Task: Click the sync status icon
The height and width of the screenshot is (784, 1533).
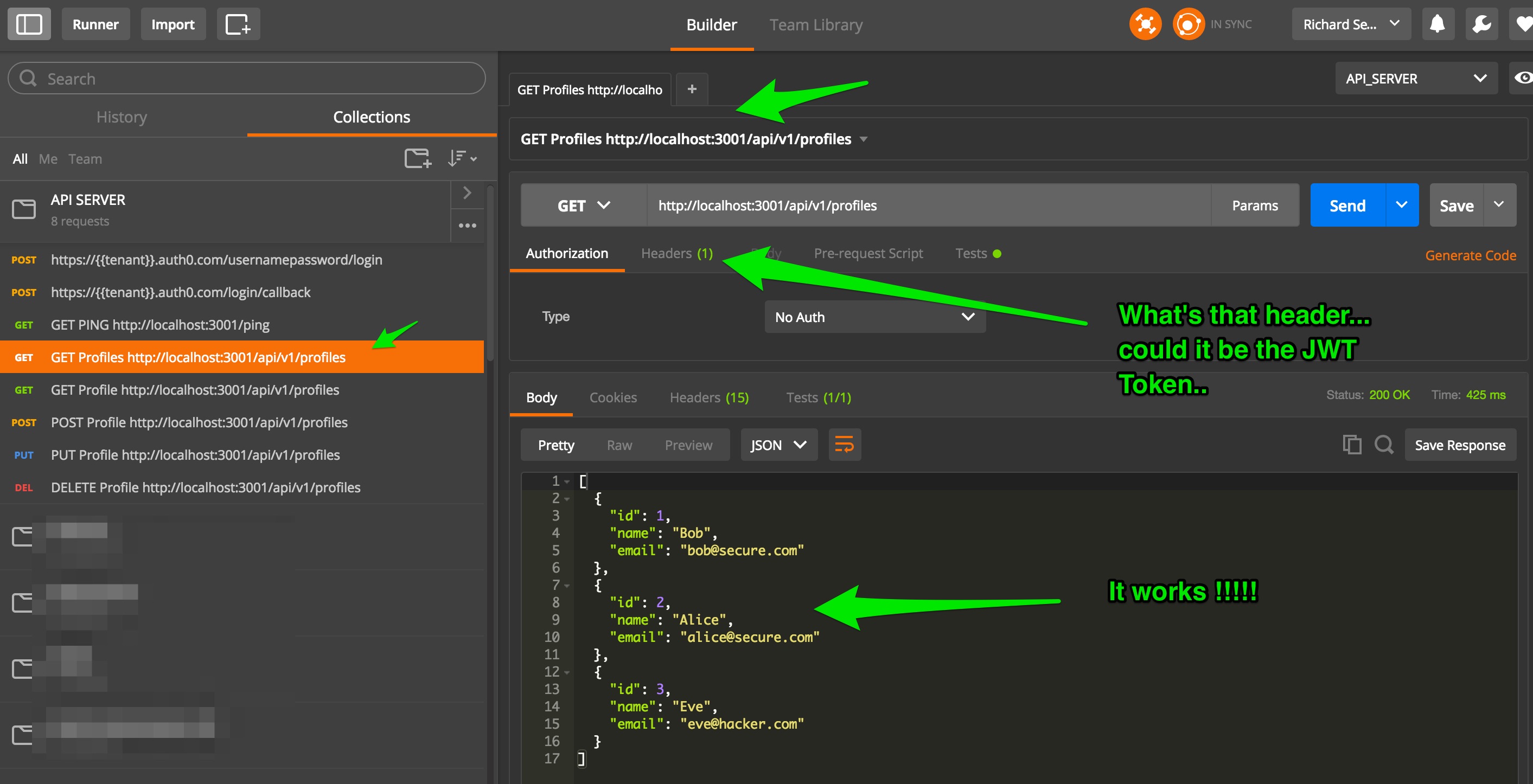Action: coord(1187,24)
